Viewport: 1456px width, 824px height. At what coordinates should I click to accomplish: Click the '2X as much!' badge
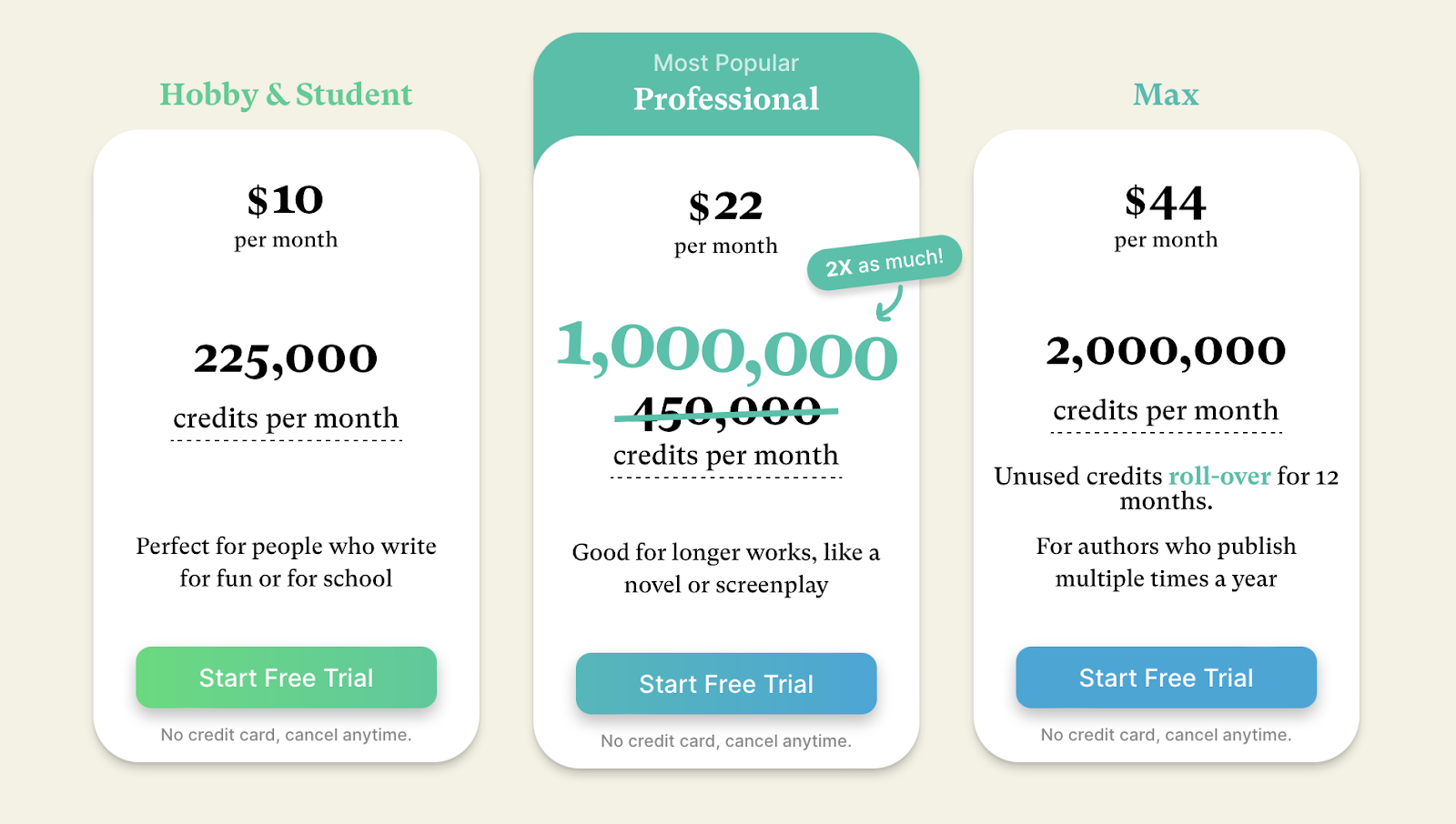click(885, 263)
